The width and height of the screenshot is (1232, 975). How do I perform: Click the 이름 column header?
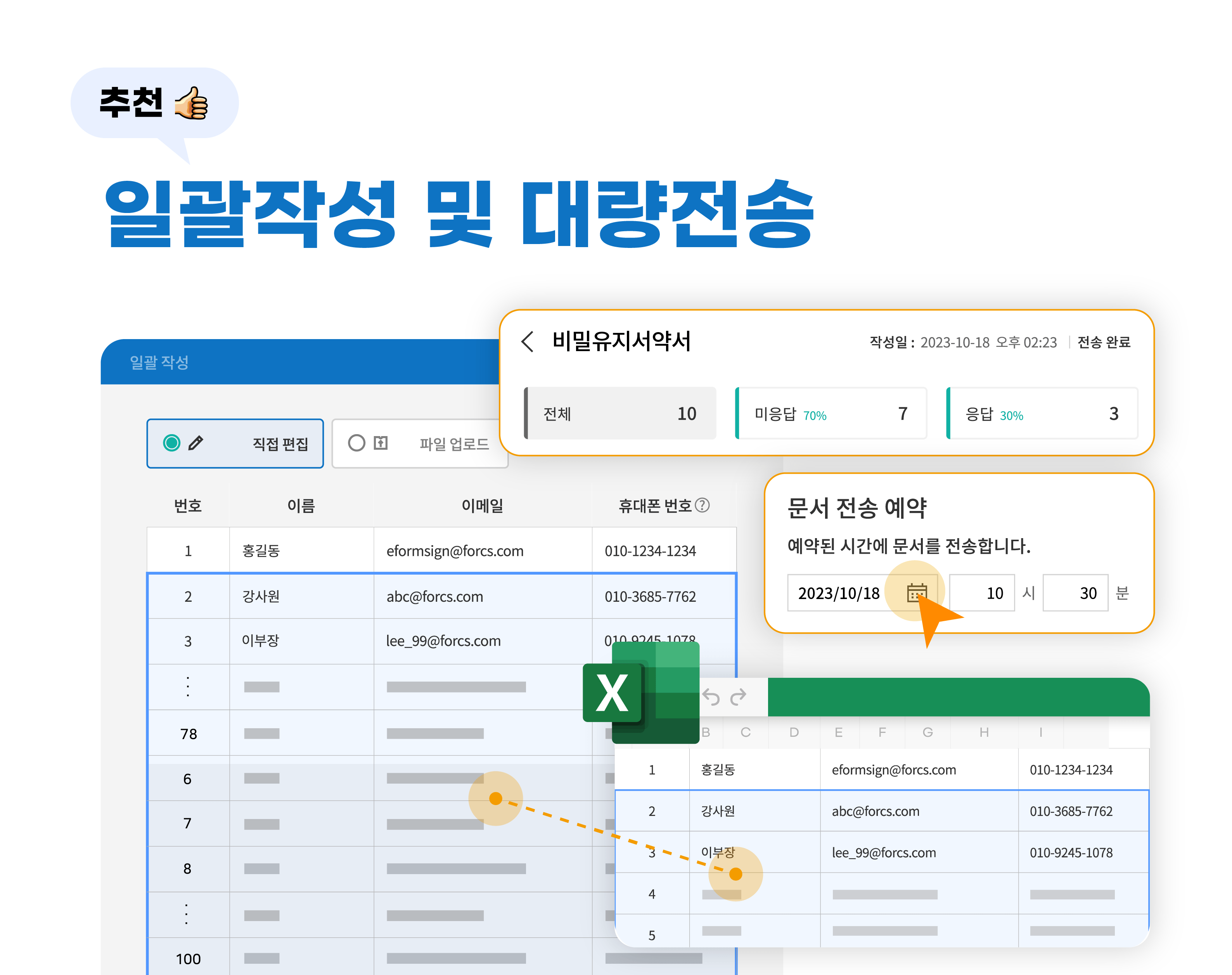[x=301, y=505]
